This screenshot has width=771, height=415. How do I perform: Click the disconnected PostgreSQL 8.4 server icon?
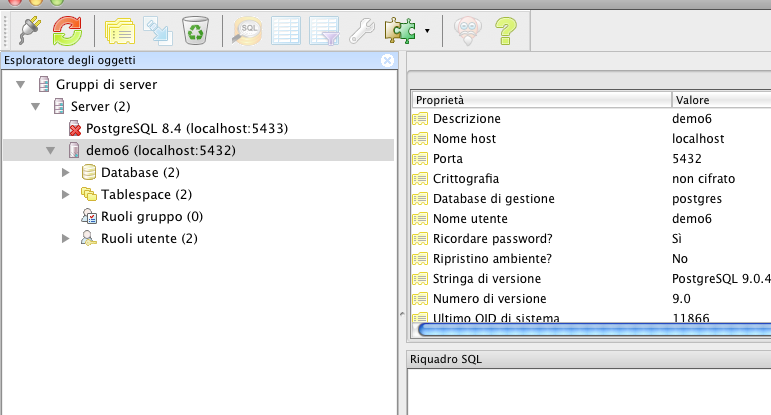[74, 129]
